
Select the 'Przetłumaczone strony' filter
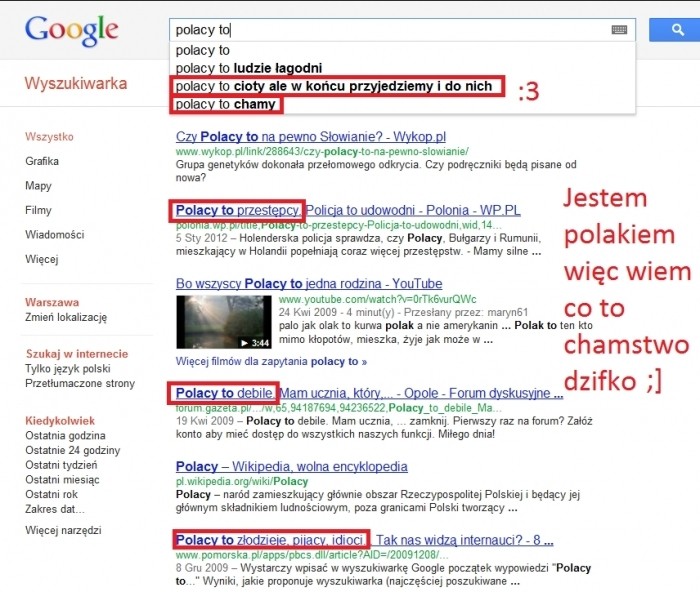pos(79,385)
